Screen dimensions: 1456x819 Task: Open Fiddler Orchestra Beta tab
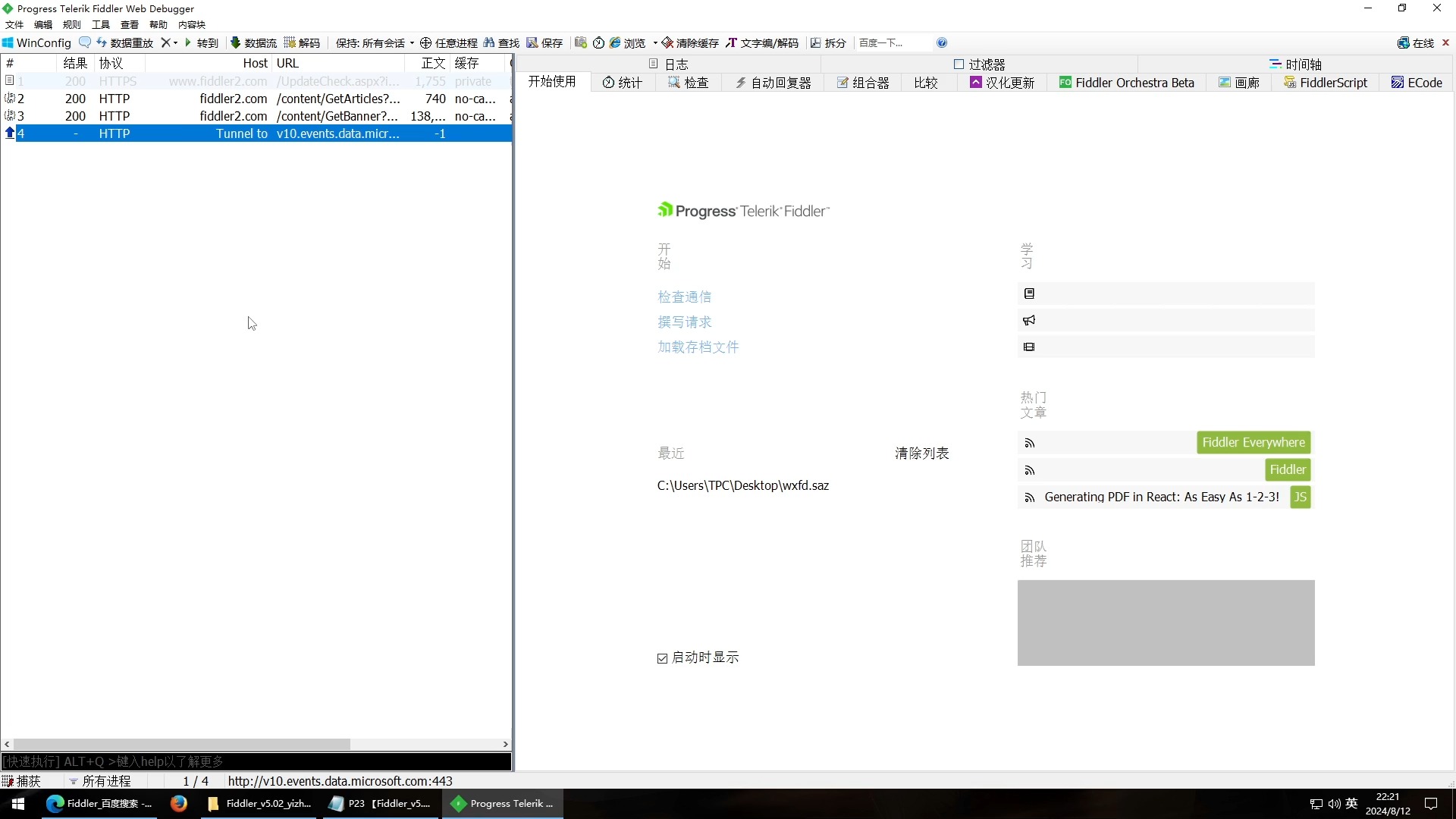1127,83
